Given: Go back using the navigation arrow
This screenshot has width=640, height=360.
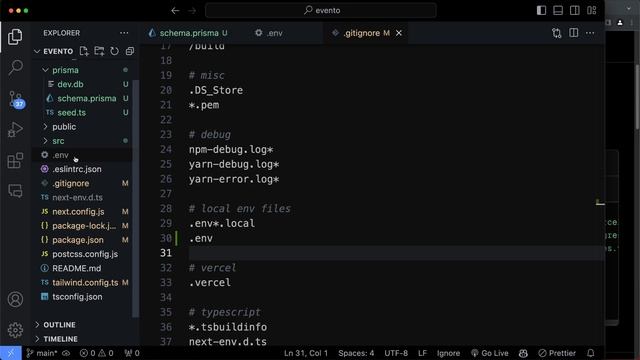Looking at the screenshot, I should point(175,11).
